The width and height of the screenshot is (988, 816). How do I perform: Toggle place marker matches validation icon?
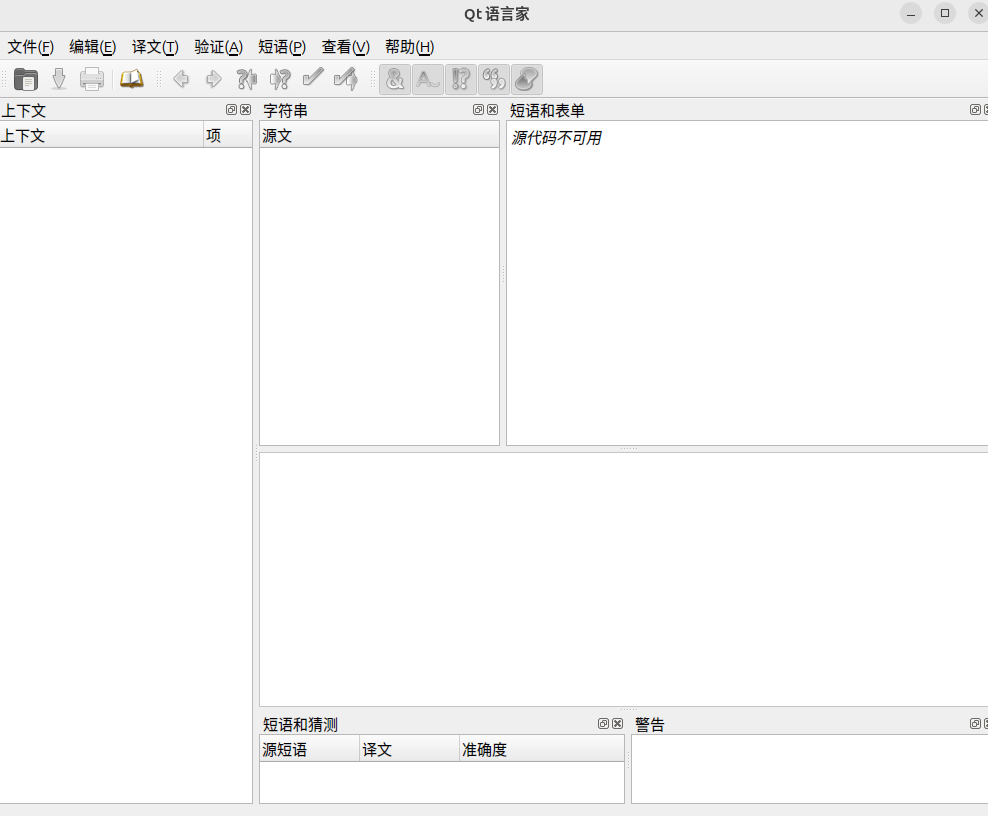click(494, 79)
